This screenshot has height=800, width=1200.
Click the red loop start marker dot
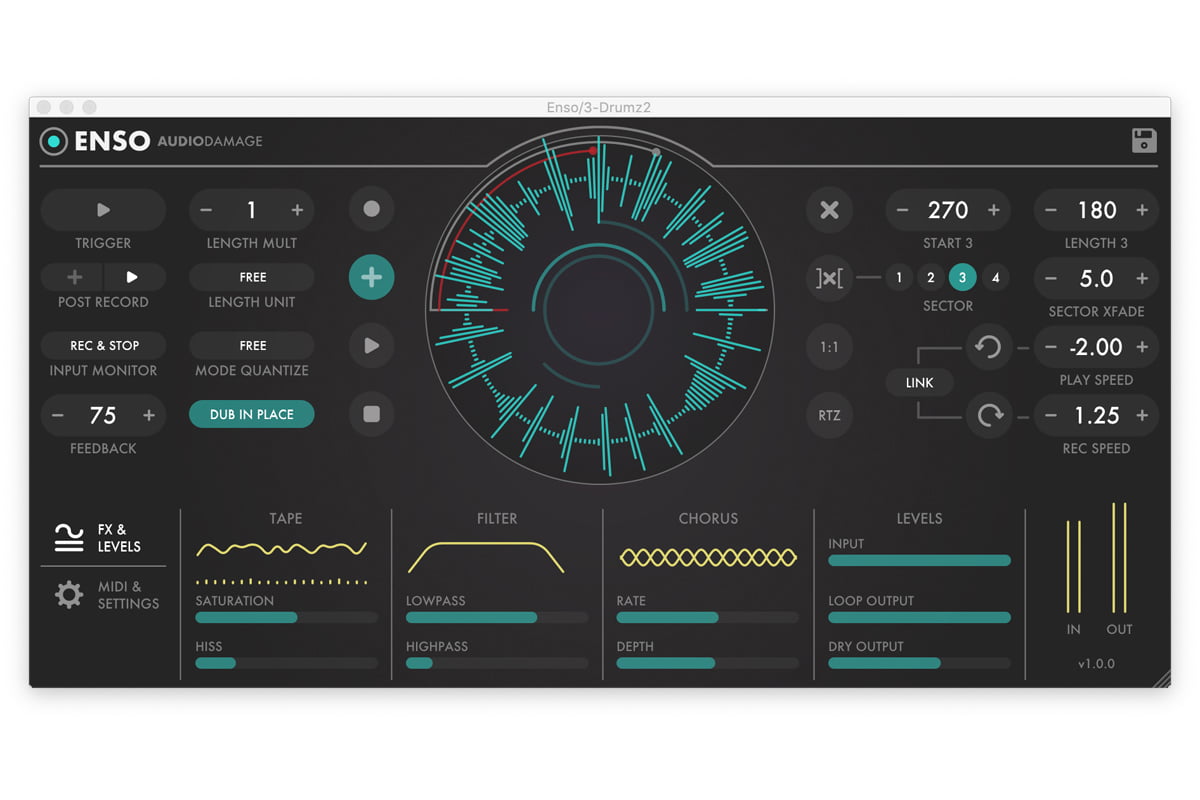[x=593, y=151]
